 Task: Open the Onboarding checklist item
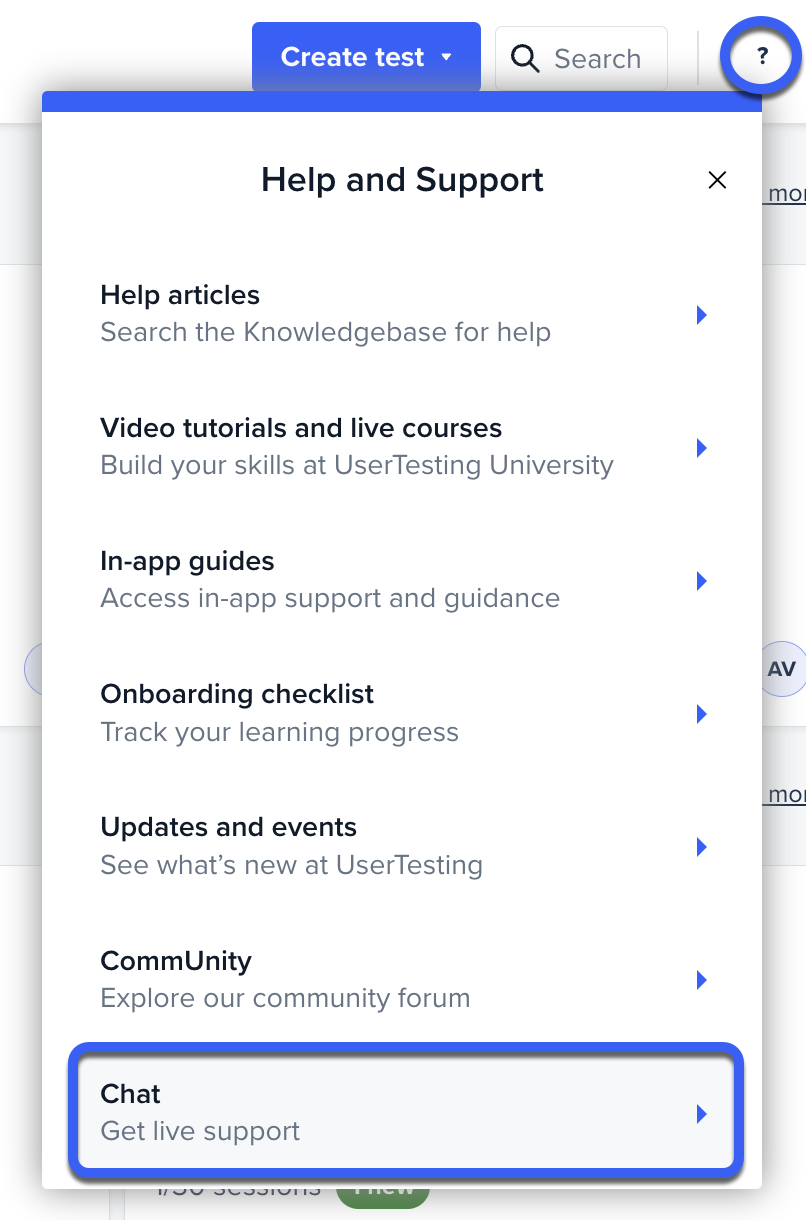point(280,712)
